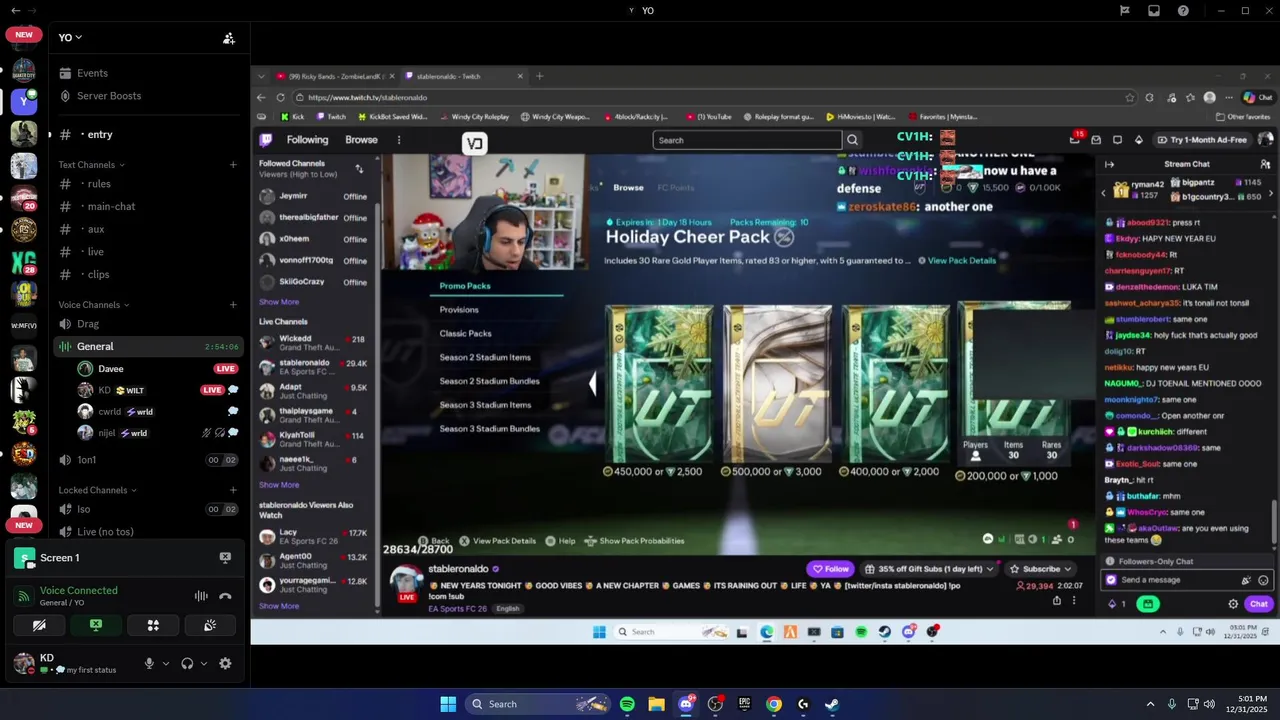Collapse the Voice Channels category

click(x=93, y=305)
